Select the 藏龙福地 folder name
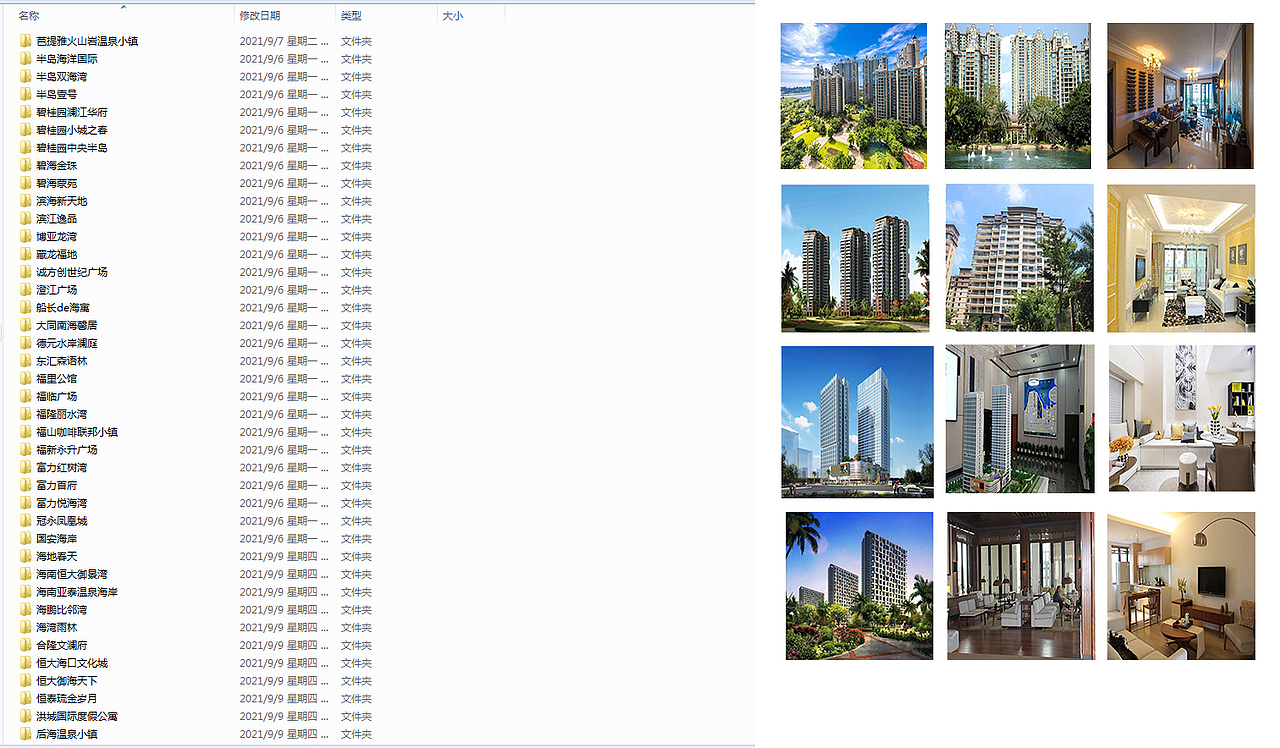The width and height of the screenshot is (1280, 748). point(57,254)
